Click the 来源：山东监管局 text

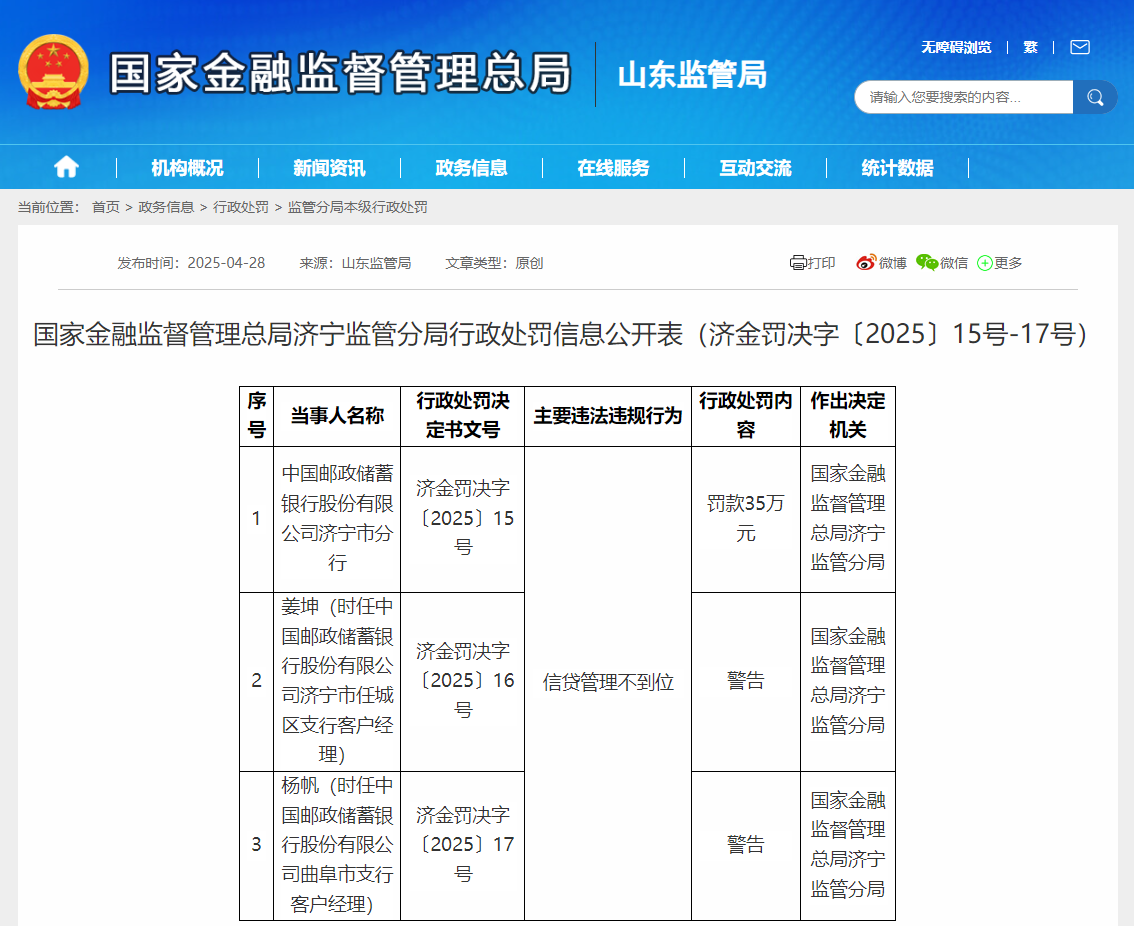tap(355, 263)
